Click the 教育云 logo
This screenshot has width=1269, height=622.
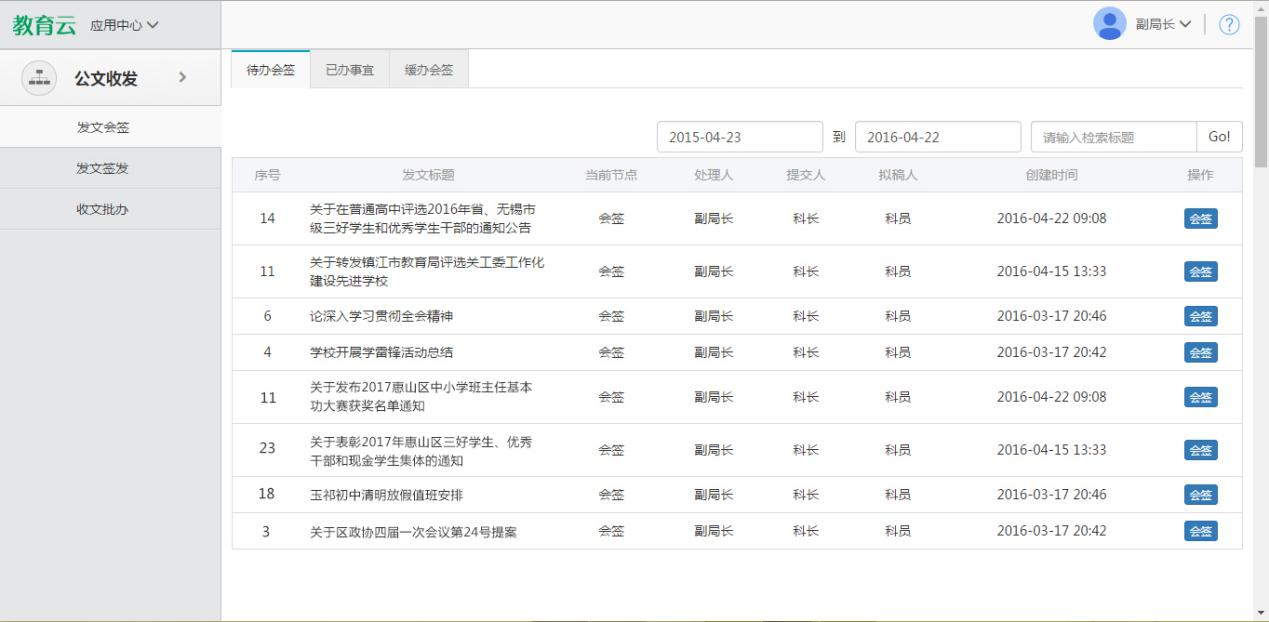(x=44, y=24)
